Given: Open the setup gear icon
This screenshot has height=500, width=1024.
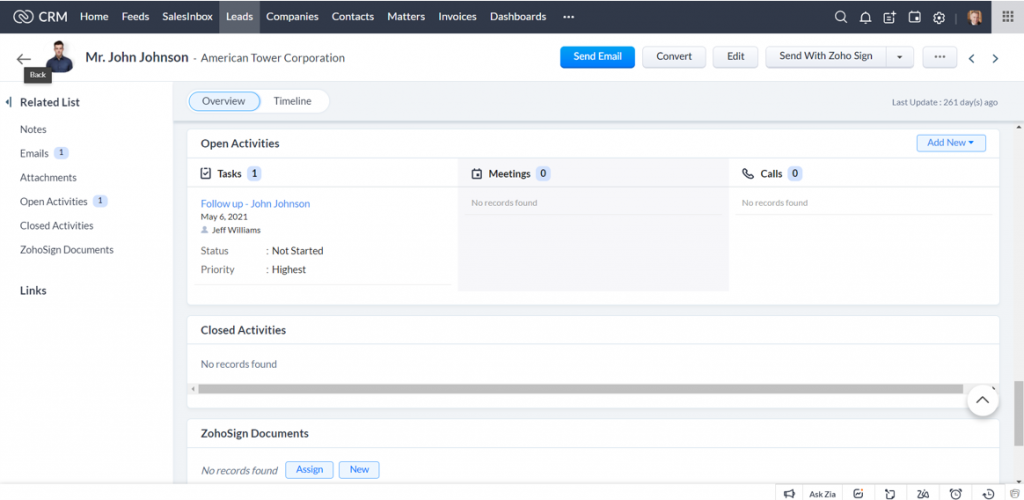Looking at the screenshot, I should click(939, 18).
